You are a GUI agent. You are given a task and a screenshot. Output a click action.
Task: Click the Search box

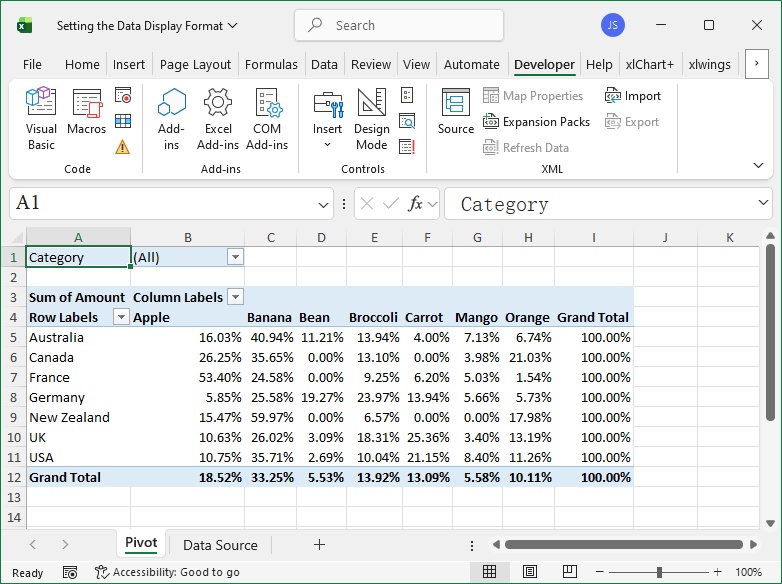(399, 25)
